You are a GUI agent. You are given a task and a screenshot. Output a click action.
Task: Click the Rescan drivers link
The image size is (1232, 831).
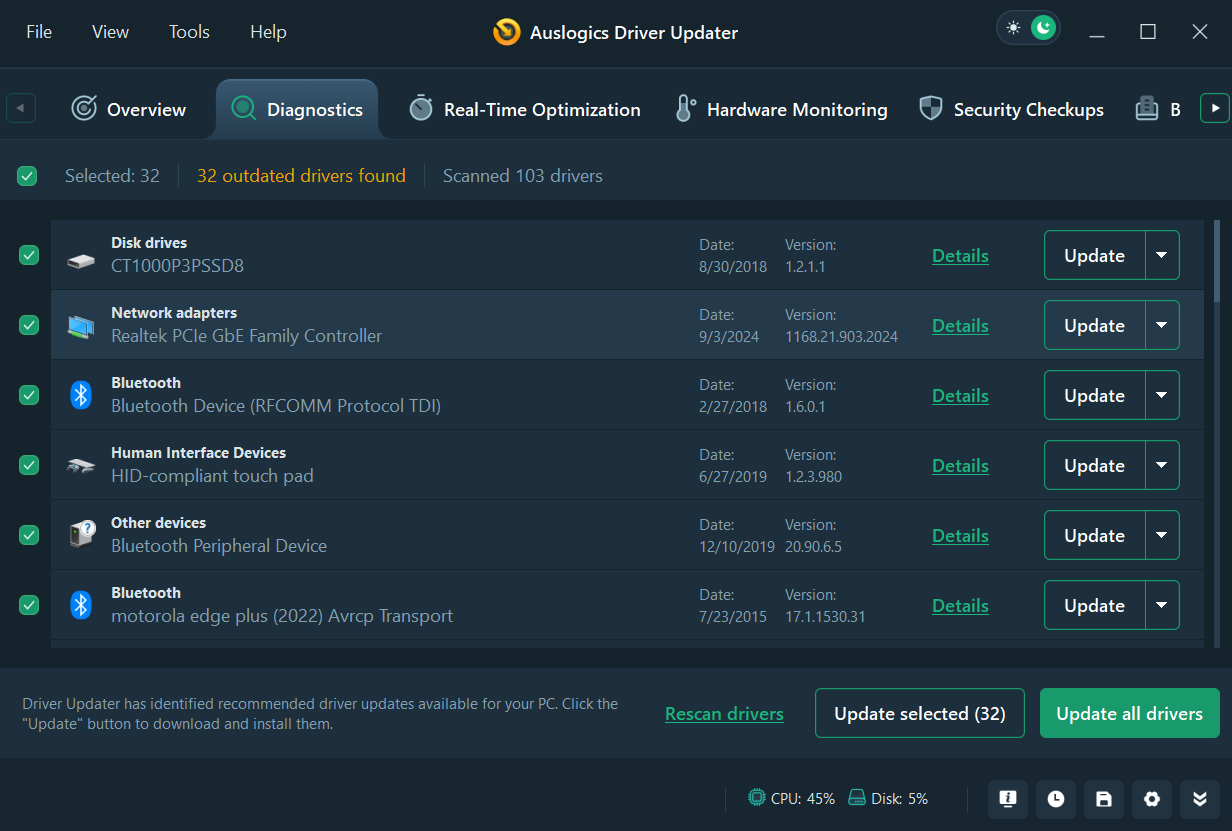coord(724,714)
